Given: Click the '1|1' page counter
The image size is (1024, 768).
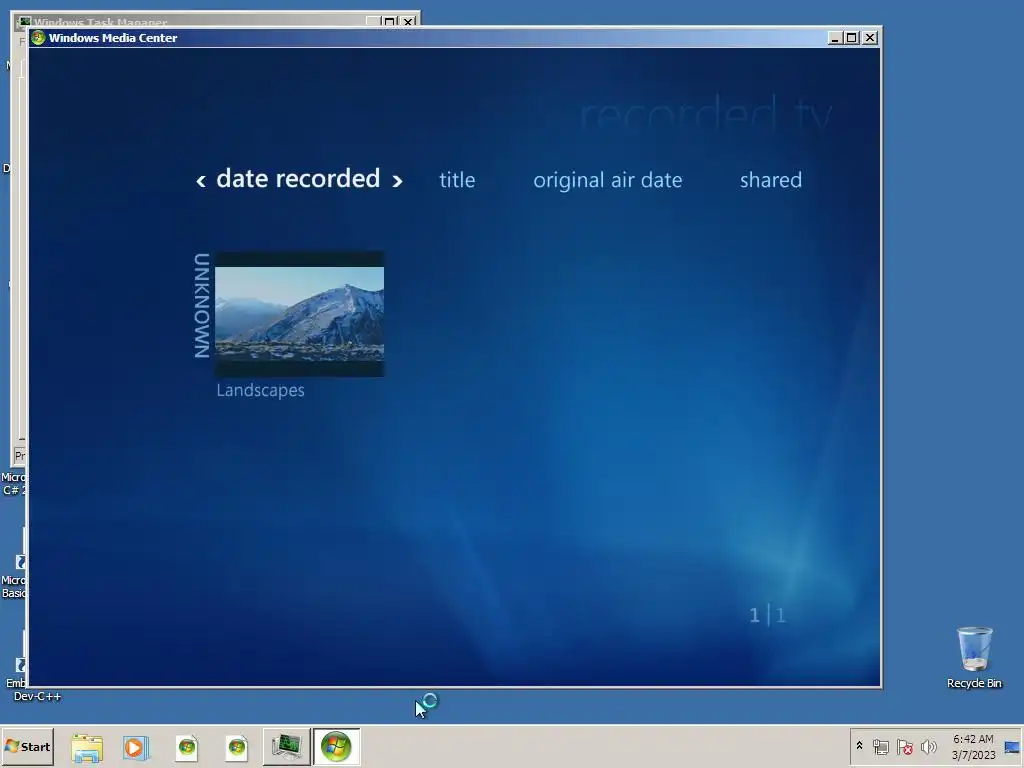Looking at the screenshot, I should (x=767, y=615).
